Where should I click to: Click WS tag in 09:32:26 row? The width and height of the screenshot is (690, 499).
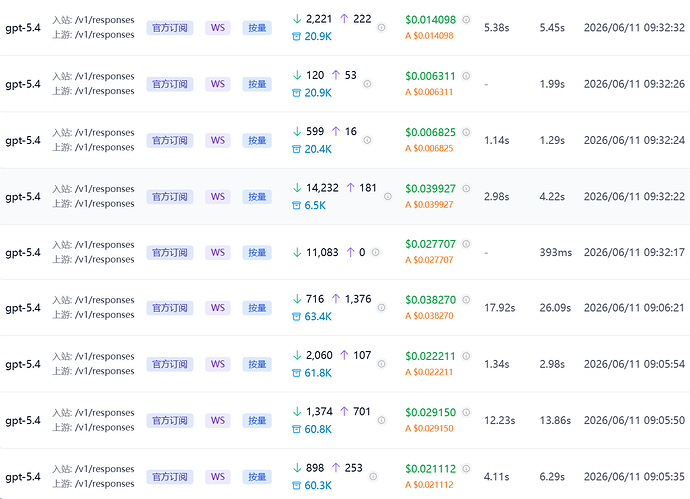click(x=218, y=84)
